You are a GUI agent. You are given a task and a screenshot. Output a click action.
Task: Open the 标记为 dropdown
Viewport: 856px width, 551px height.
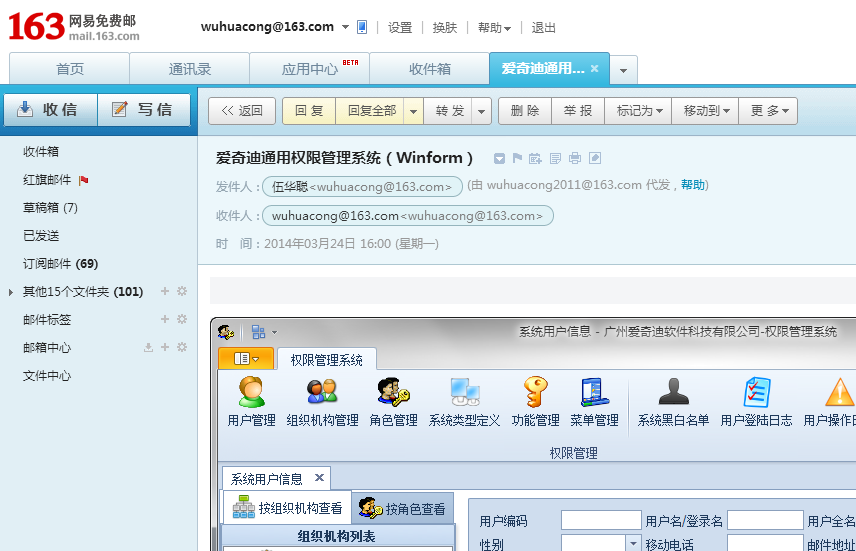point(638,111)
